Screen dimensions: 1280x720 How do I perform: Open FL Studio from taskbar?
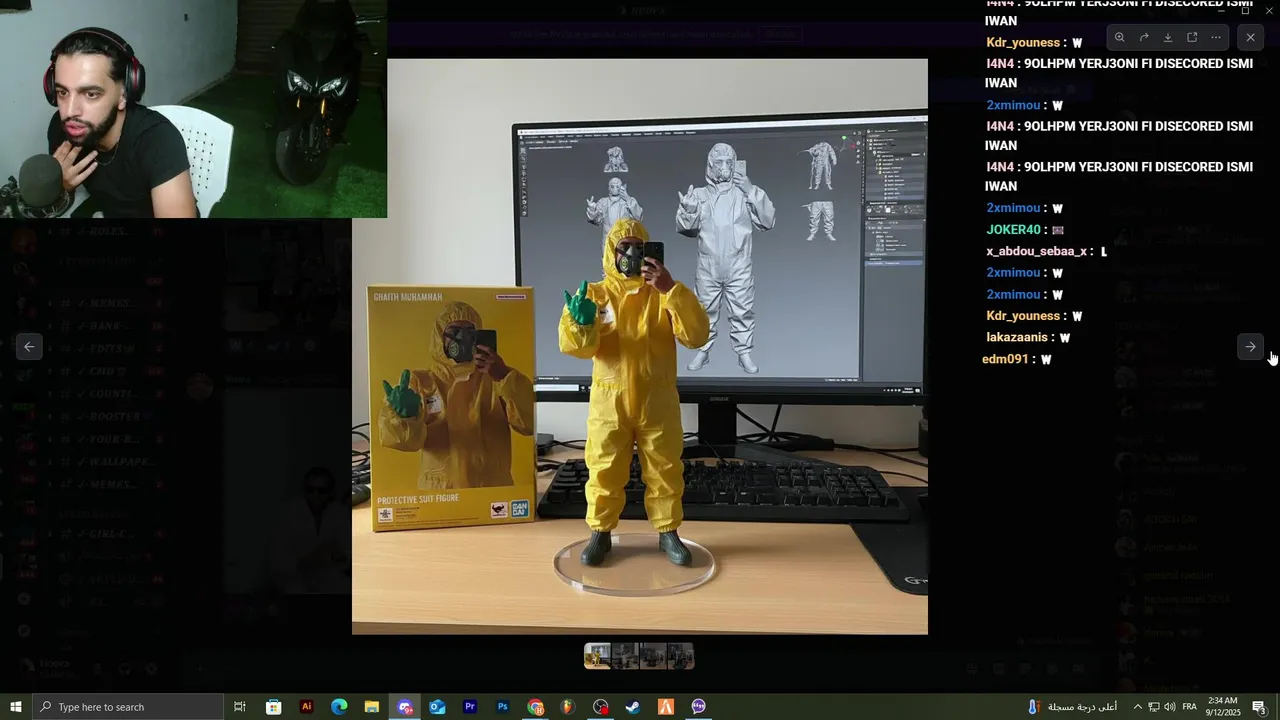point(568,707)
